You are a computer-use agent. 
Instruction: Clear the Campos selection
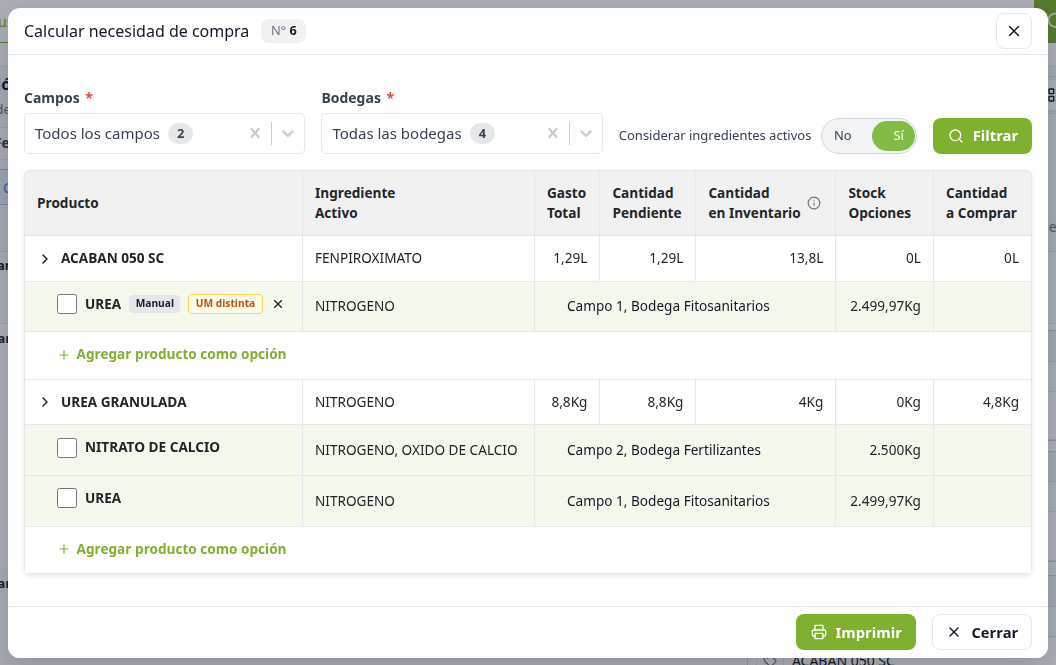(255, 133)
